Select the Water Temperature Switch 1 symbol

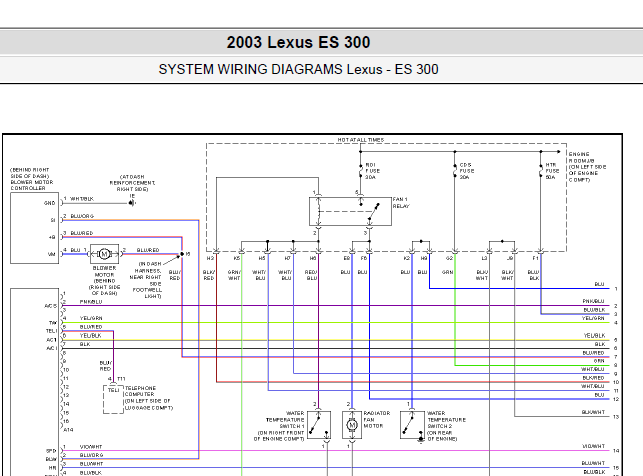(x=319, y=425)
